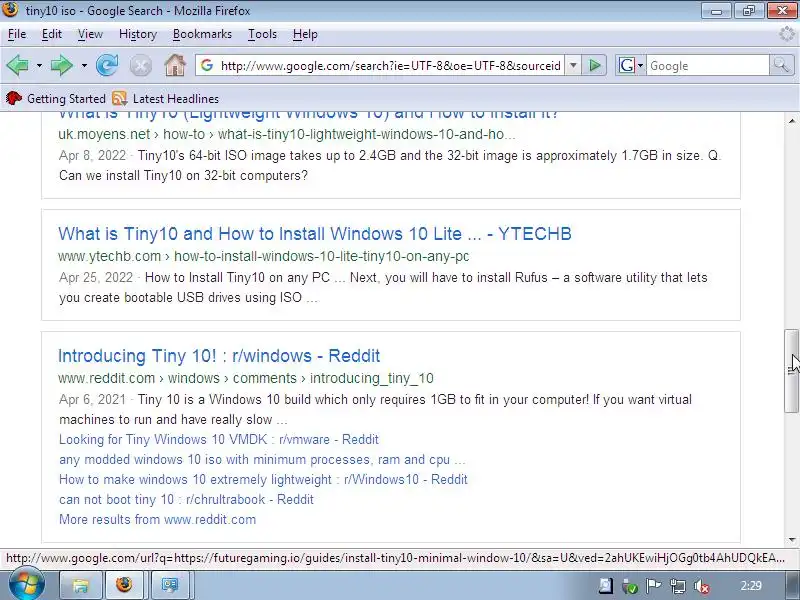
Task: Open 'How to make windows 10 extremely lightweight' link
Action: [x=263, y=479]
